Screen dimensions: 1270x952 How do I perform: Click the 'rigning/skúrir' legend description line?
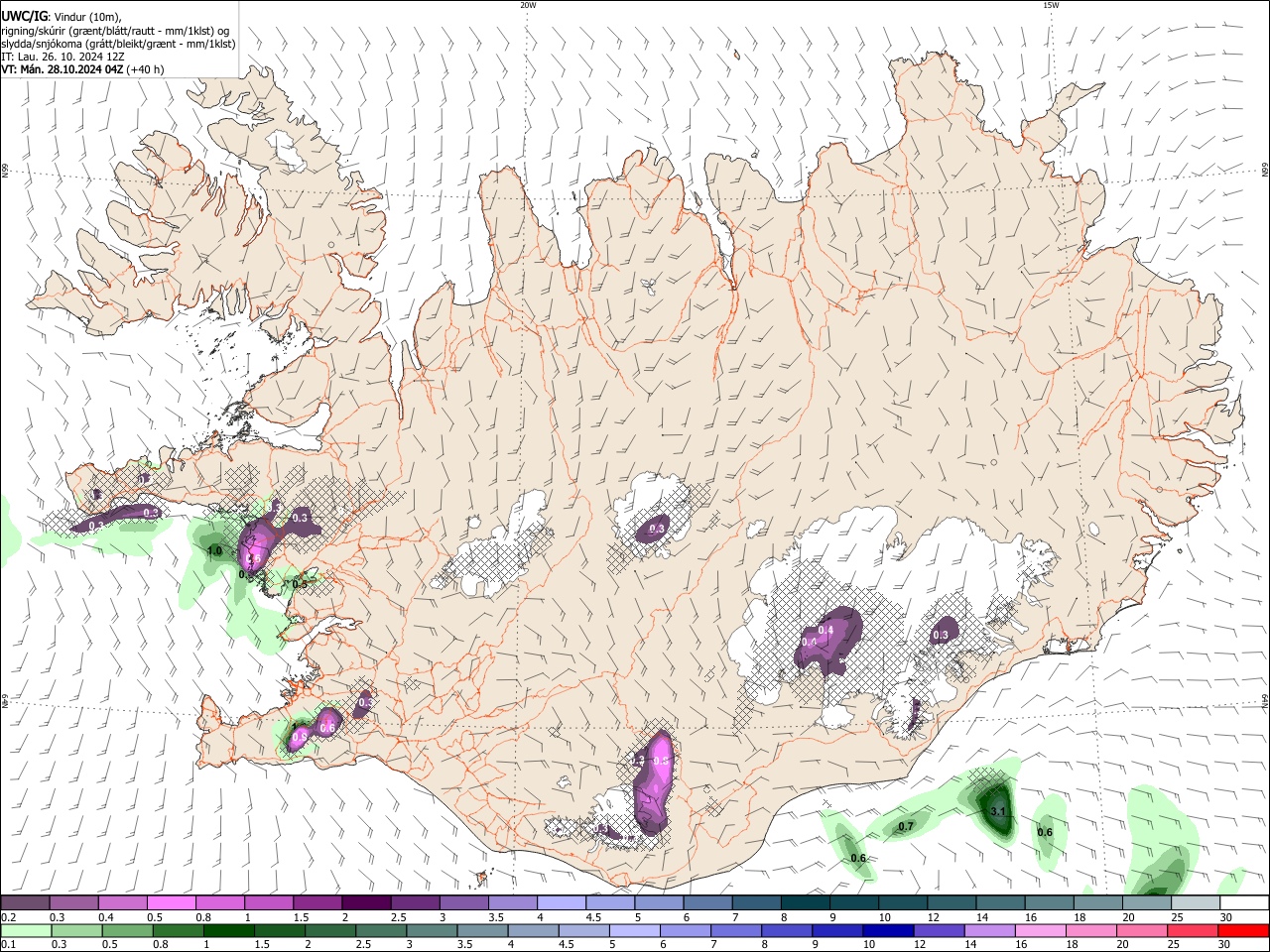115,30
